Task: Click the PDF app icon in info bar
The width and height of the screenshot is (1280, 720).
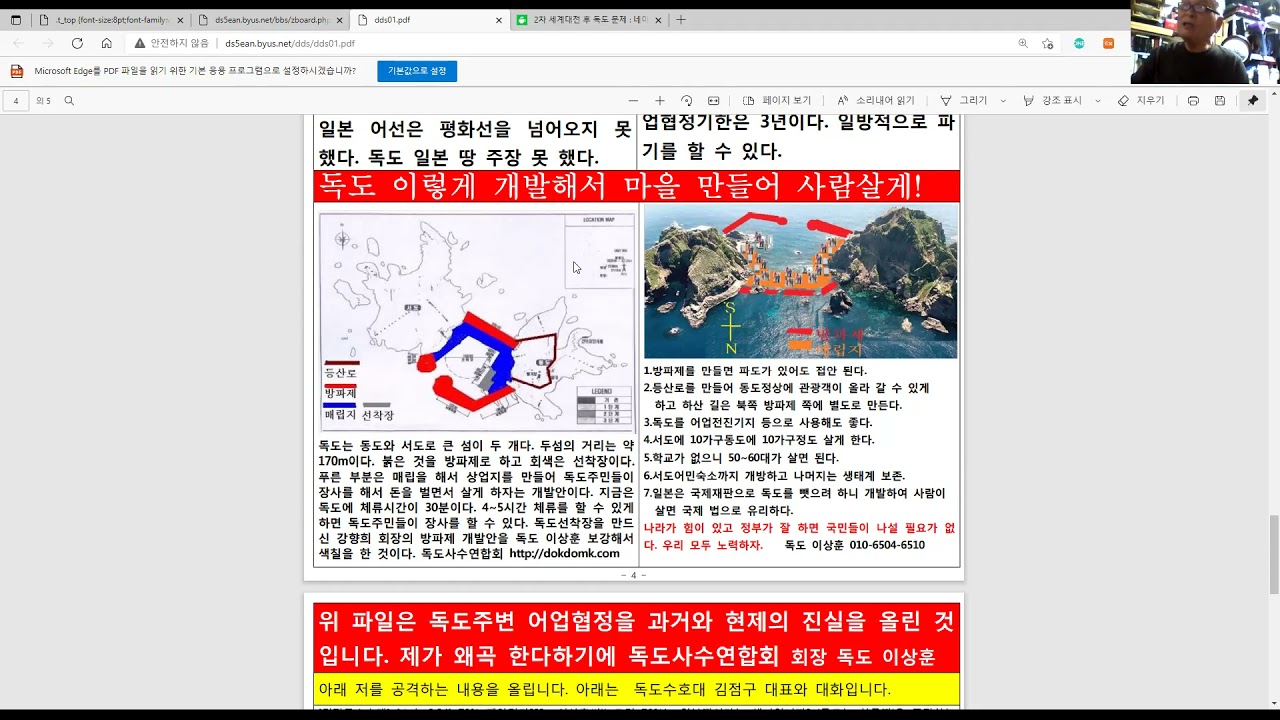Action: click(x=16, y=71)
